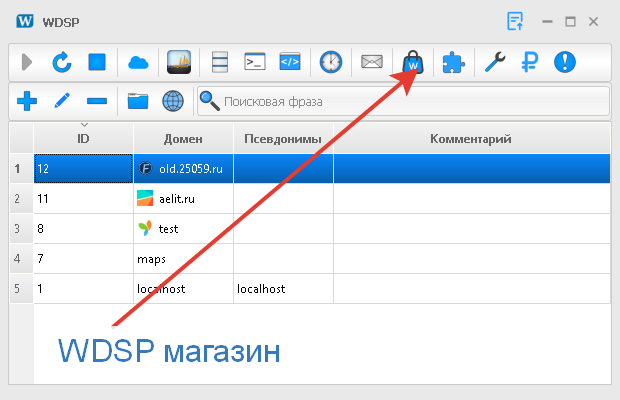Remove site with the minus icon
Viewport: 620px width, 400px height.
pyautogui.click(x=97, y=101)
